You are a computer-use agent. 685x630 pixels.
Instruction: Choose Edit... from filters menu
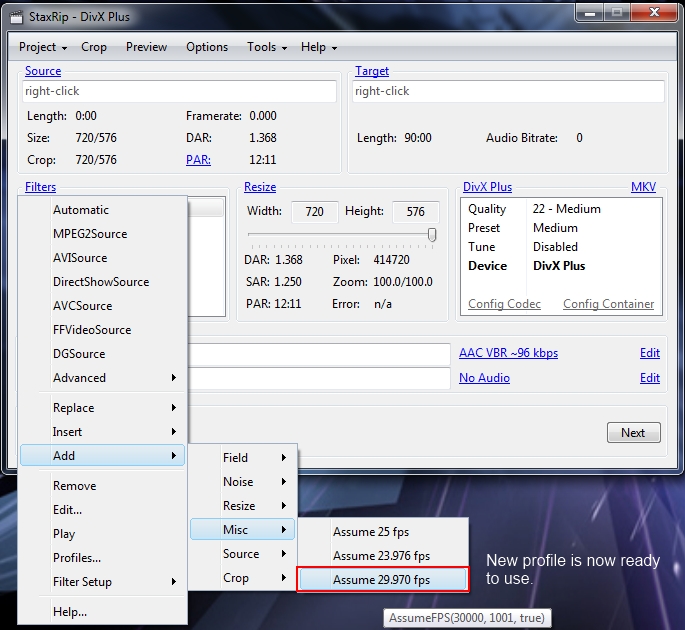pyautogui.click(x=103, y=510)
